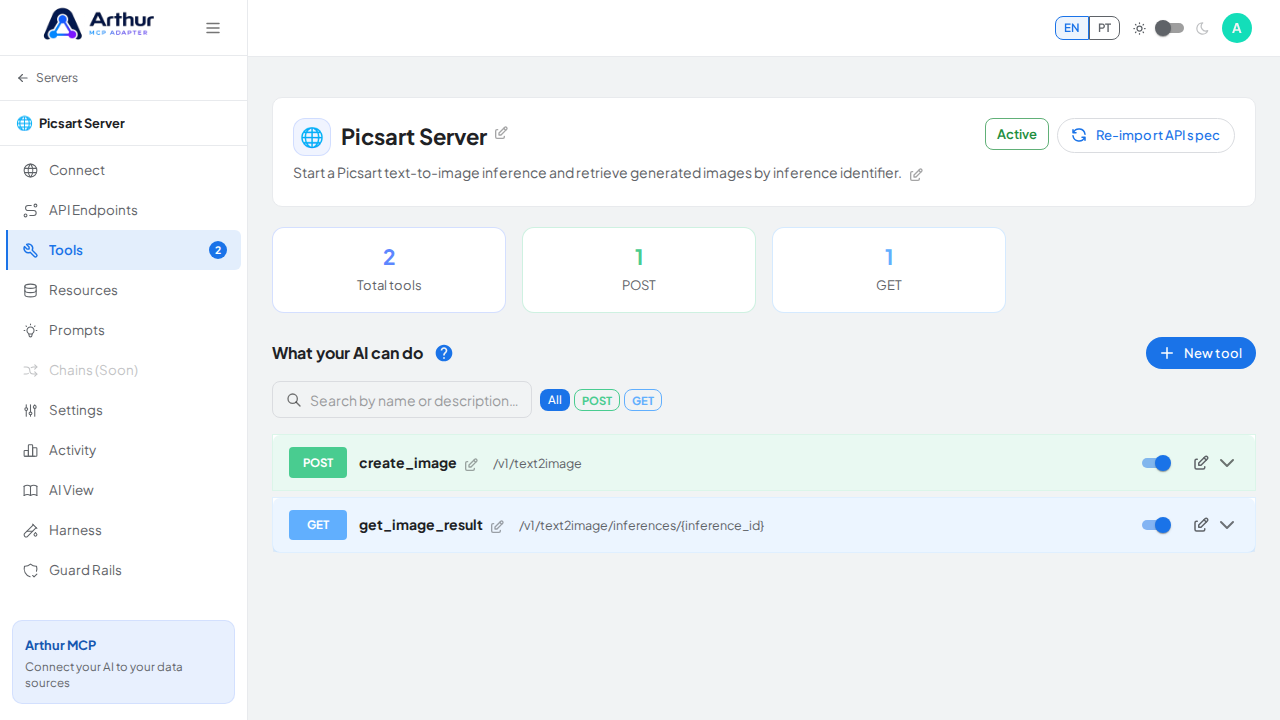1280x720 pixels.
Task: Open Prompts in the sidebar
Action: (123, 330)
